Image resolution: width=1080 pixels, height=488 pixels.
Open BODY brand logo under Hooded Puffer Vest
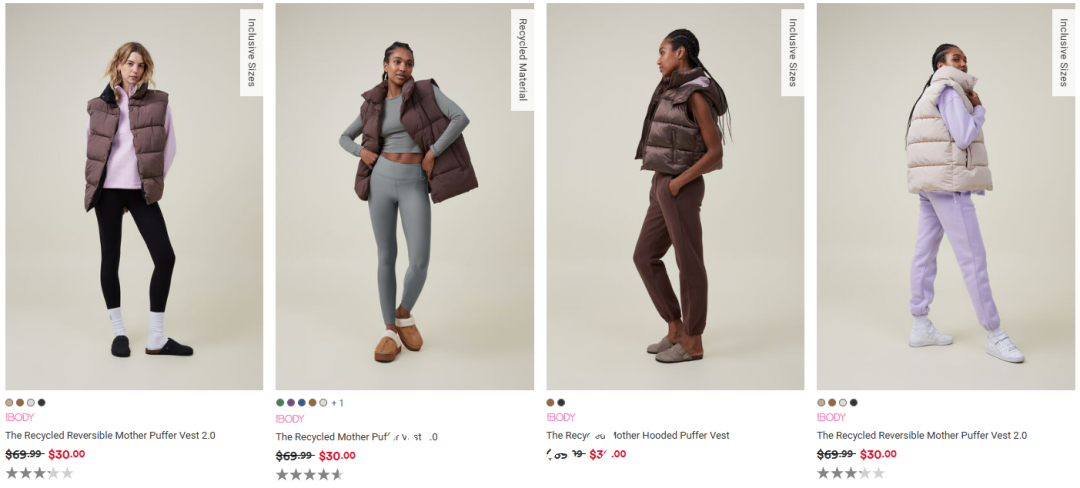[x=561, y=417]
